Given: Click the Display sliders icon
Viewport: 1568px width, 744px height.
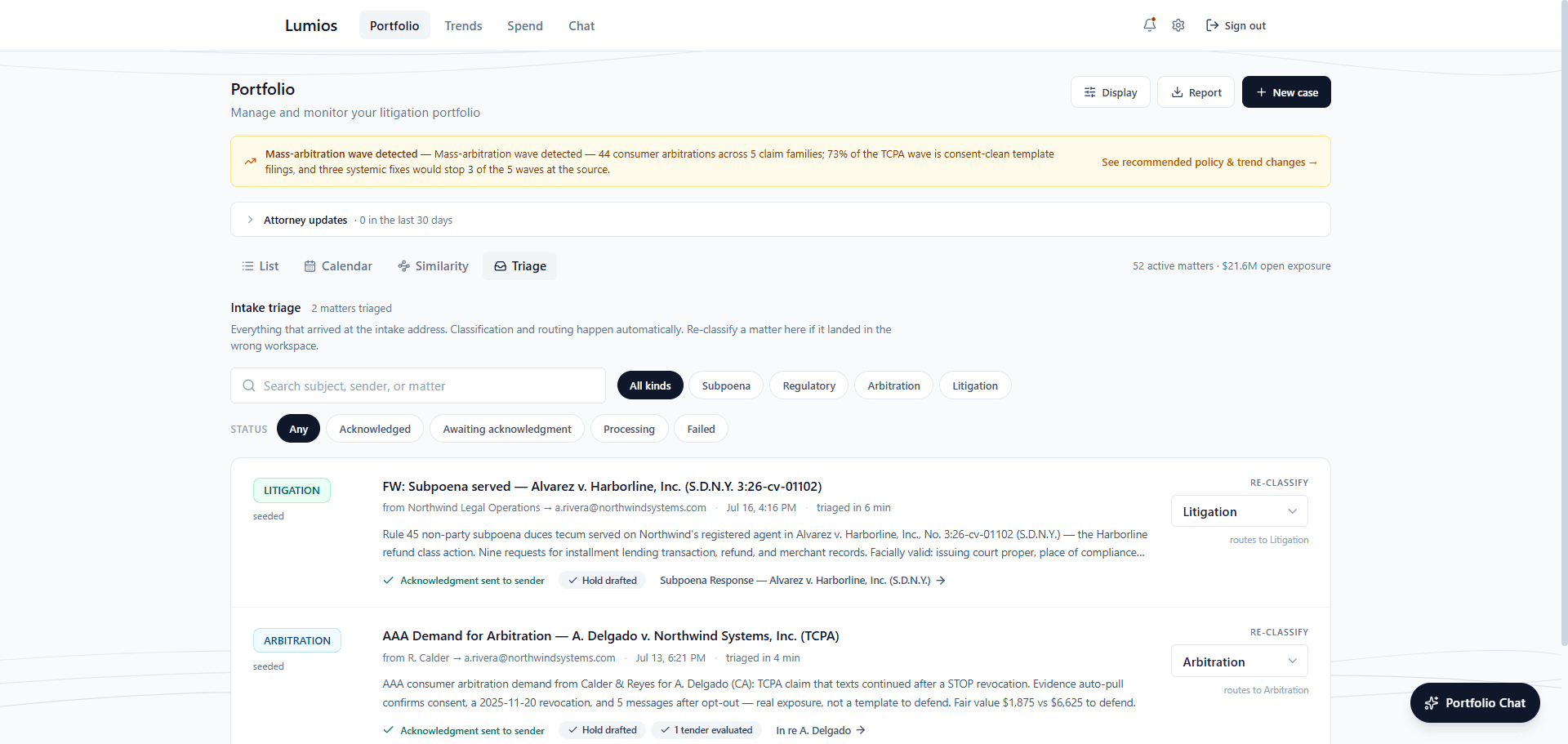Looking at the screenshot, I should (1089, 92).
